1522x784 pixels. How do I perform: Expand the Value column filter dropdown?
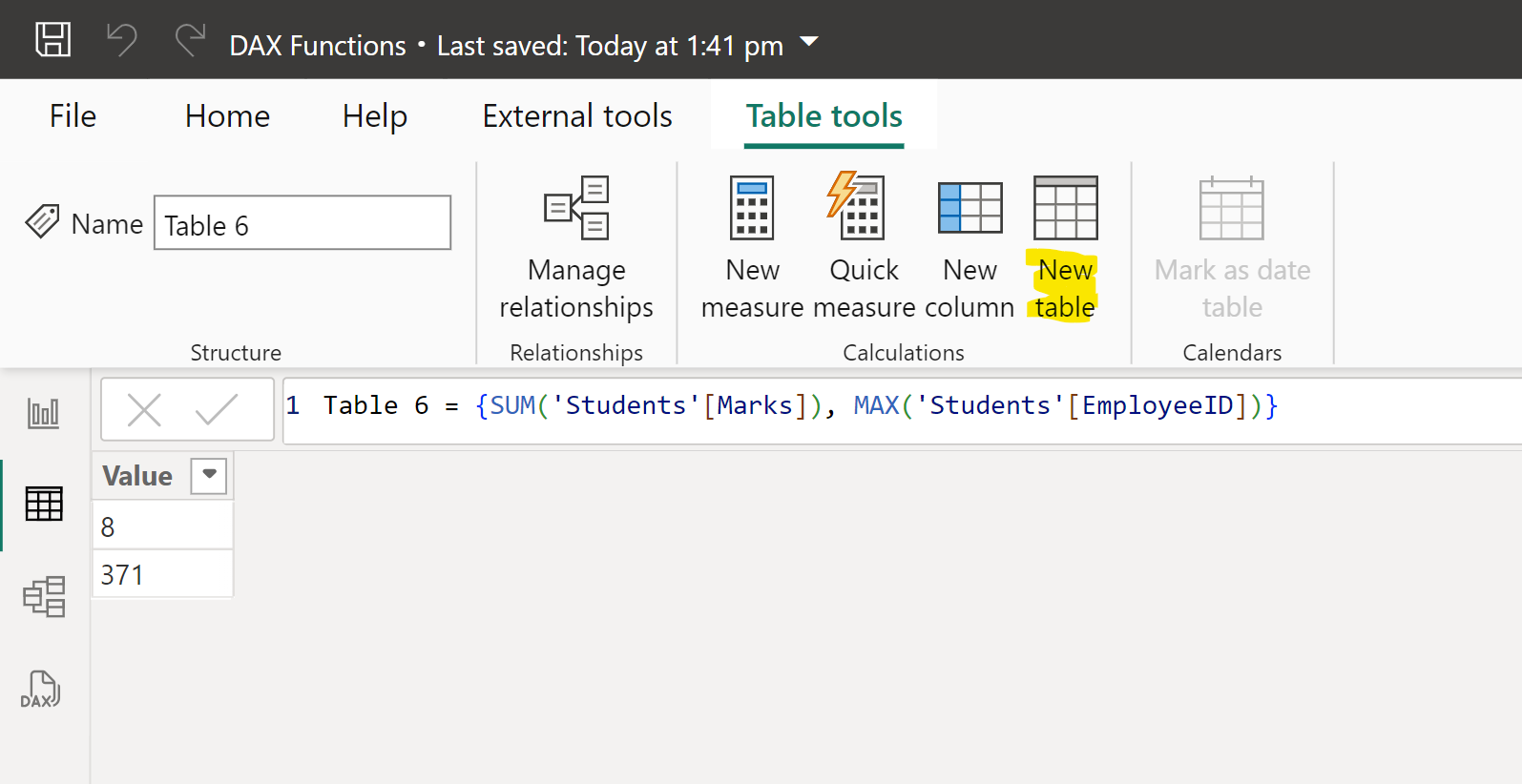click(209, 475)
